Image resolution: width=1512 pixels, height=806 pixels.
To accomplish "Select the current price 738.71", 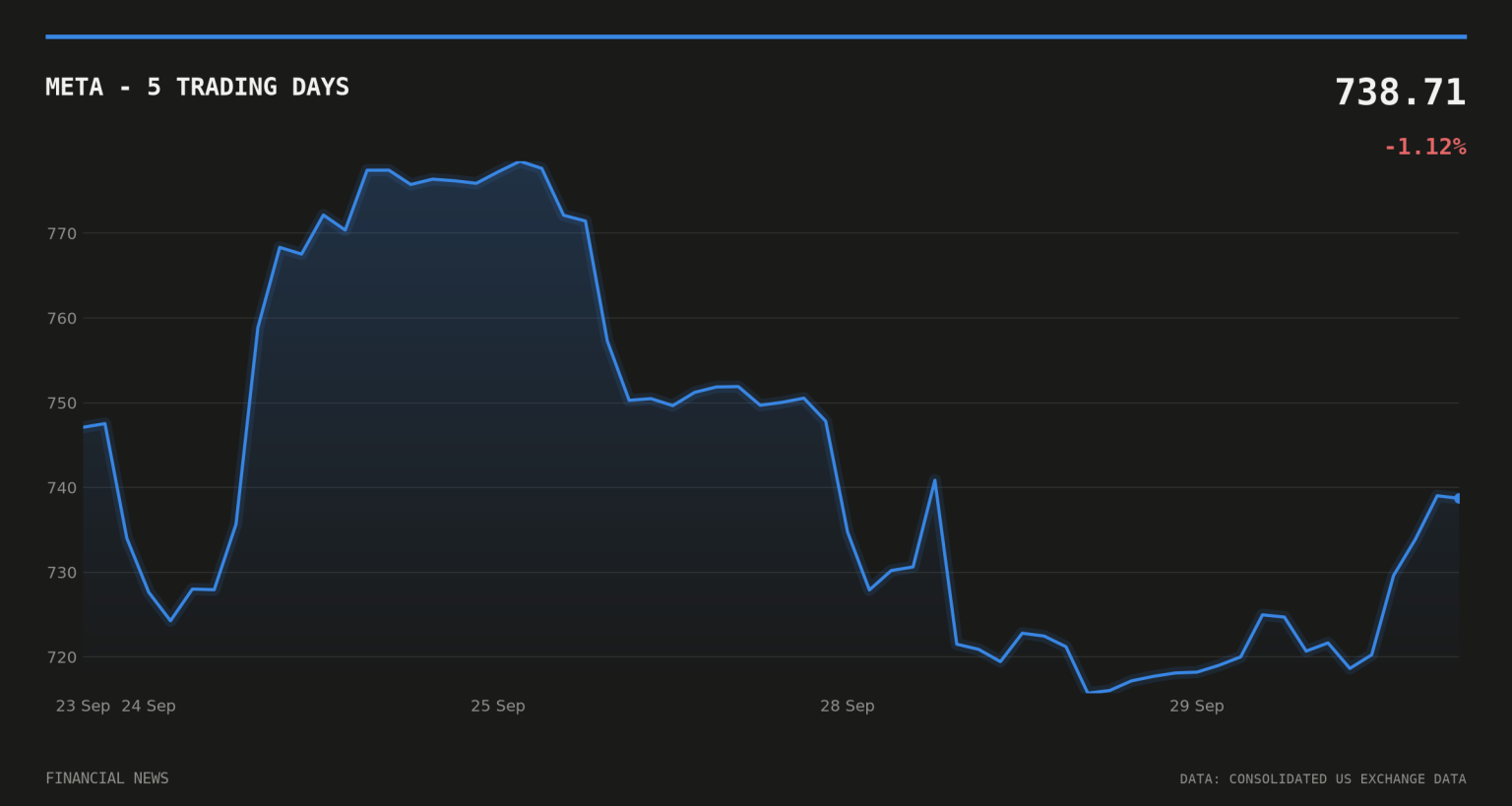I will point(1400,93).
